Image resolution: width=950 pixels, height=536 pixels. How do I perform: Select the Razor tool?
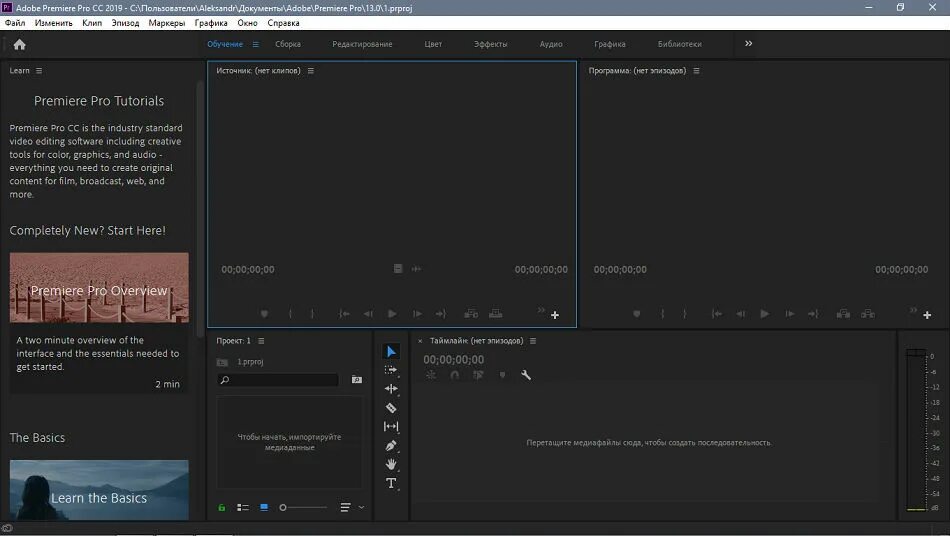coord(391,408)
